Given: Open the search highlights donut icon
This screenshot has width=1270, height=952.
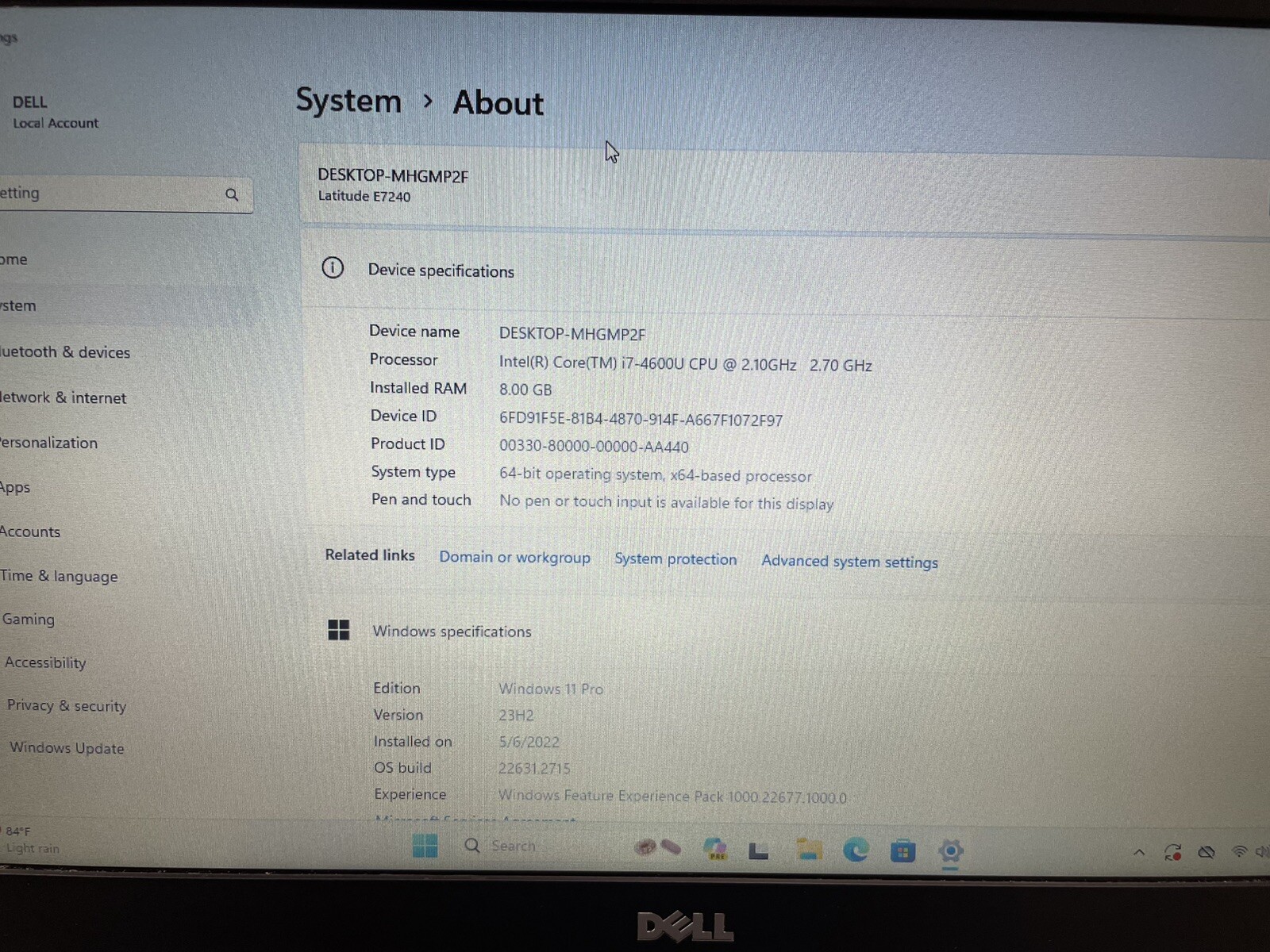Looking at the screenshot, I should [x=658, y=848].
